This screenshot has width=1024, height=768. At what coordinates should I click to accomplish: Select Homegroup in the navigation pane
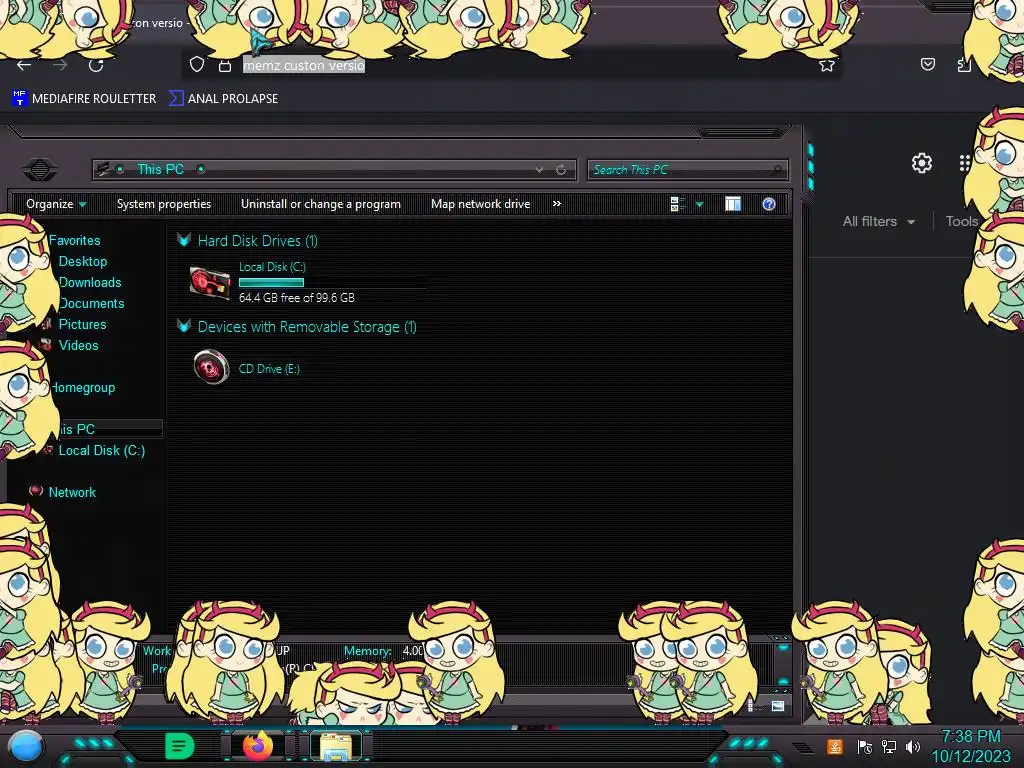pyautogui.click(x=83, y=387)
